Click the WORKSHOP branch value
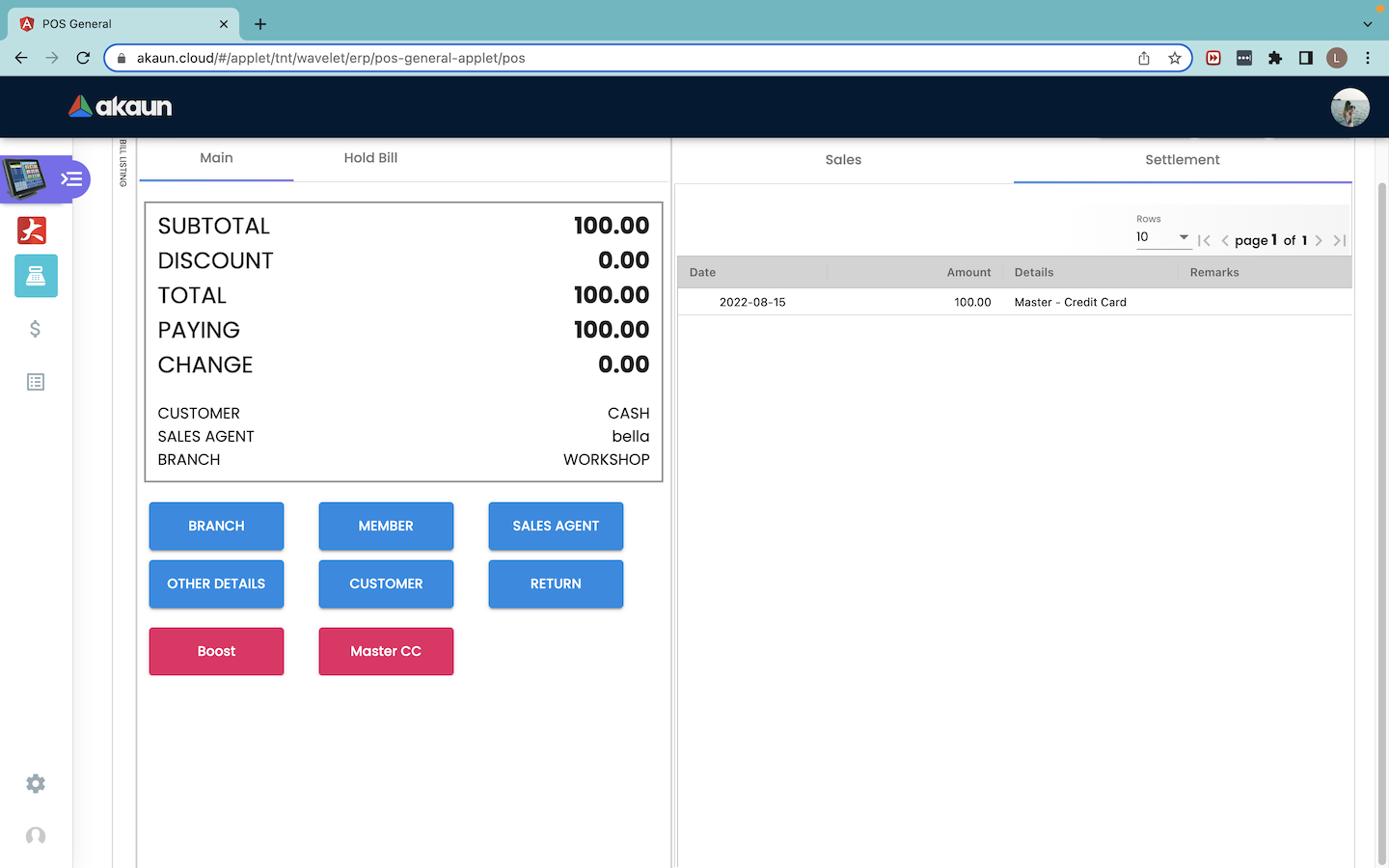1389x868 pixels. [x=607, y=459]
